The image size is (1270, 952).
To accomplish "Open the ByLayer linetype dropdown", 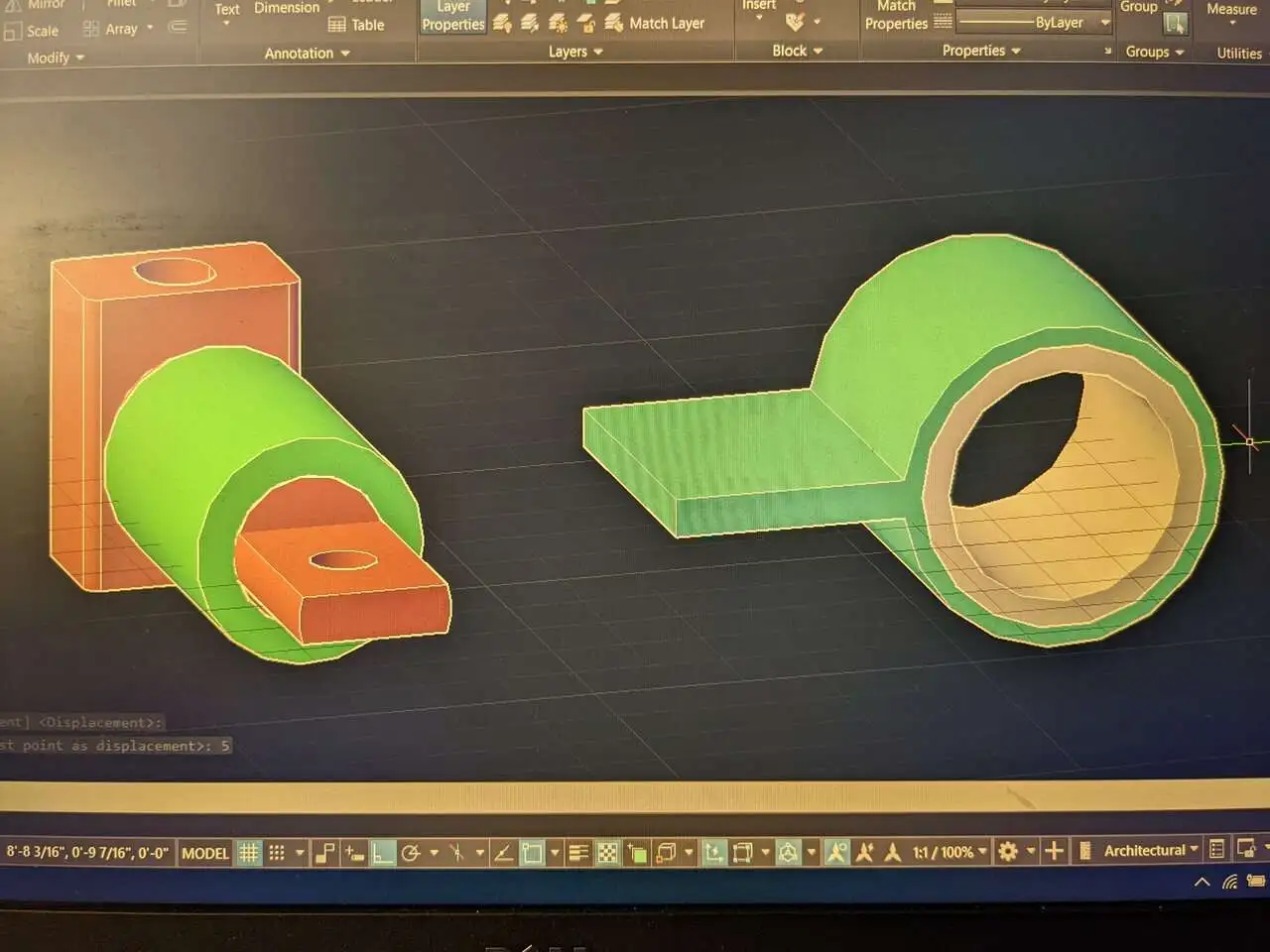I will 1105,22.
